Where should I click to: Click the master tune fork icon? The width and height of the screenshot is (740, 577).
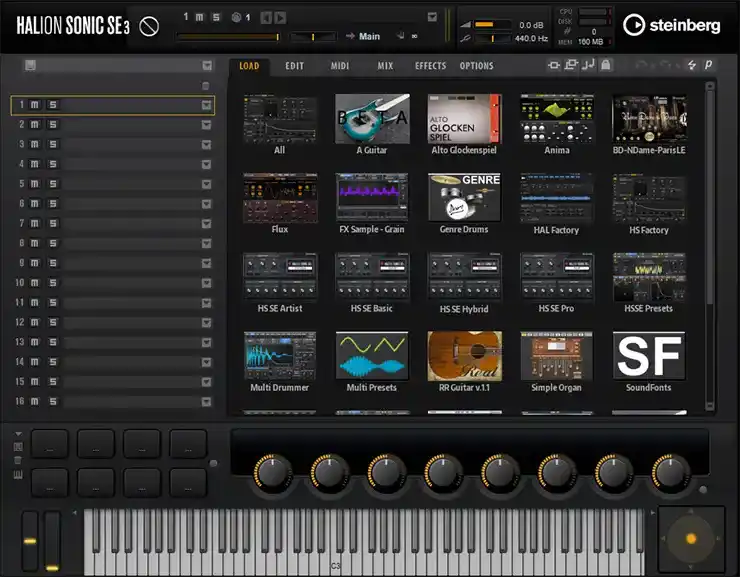465,38
